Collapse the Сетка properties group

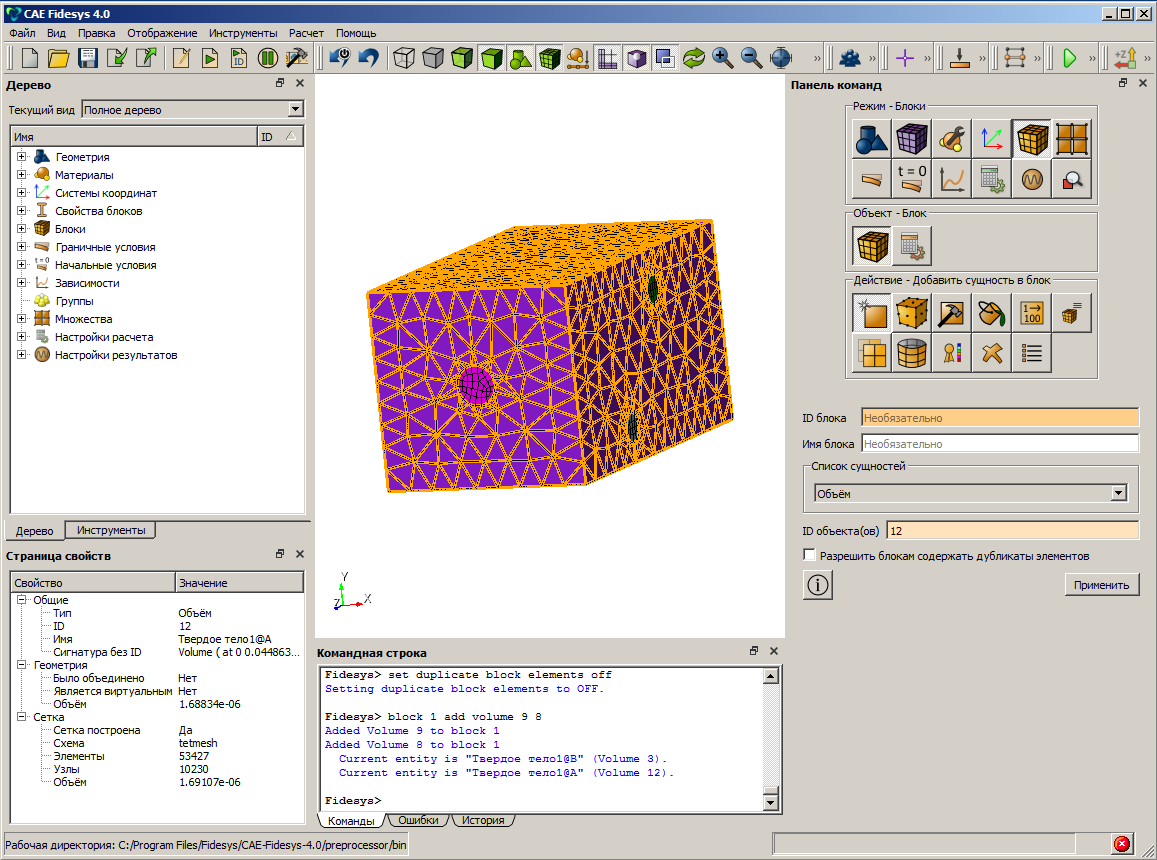21,717
